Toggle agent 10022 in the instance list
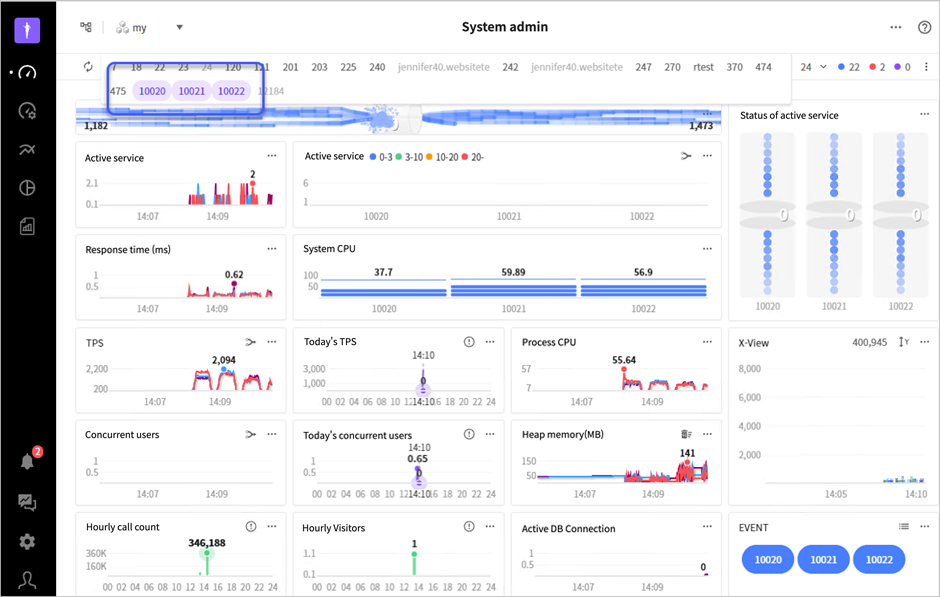Viewport: 940px width, 597px height. pyautogui.click(x=231, y=91)
